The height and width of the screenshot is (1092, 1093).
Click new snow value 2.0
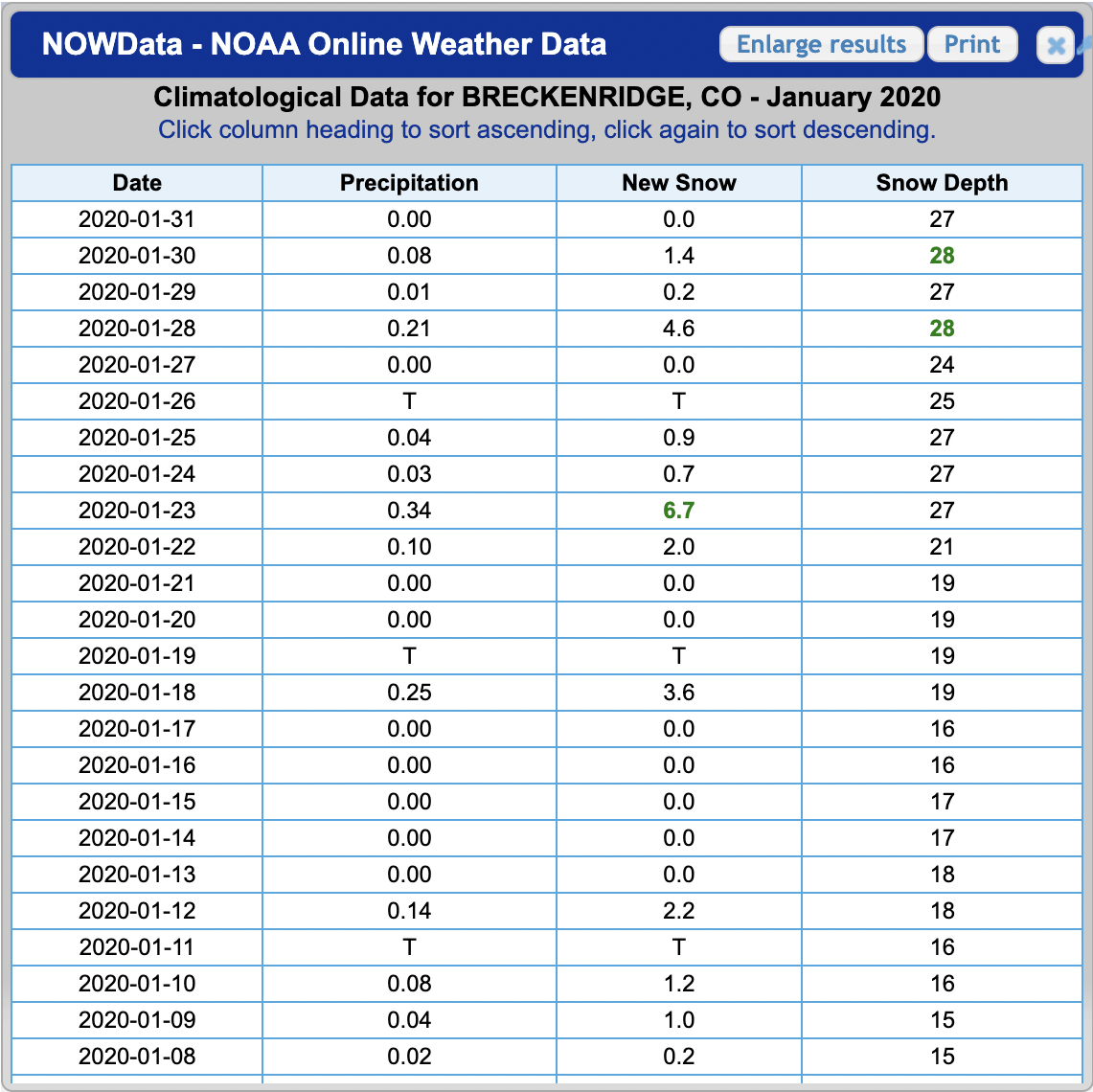click(x=679, y=547)
